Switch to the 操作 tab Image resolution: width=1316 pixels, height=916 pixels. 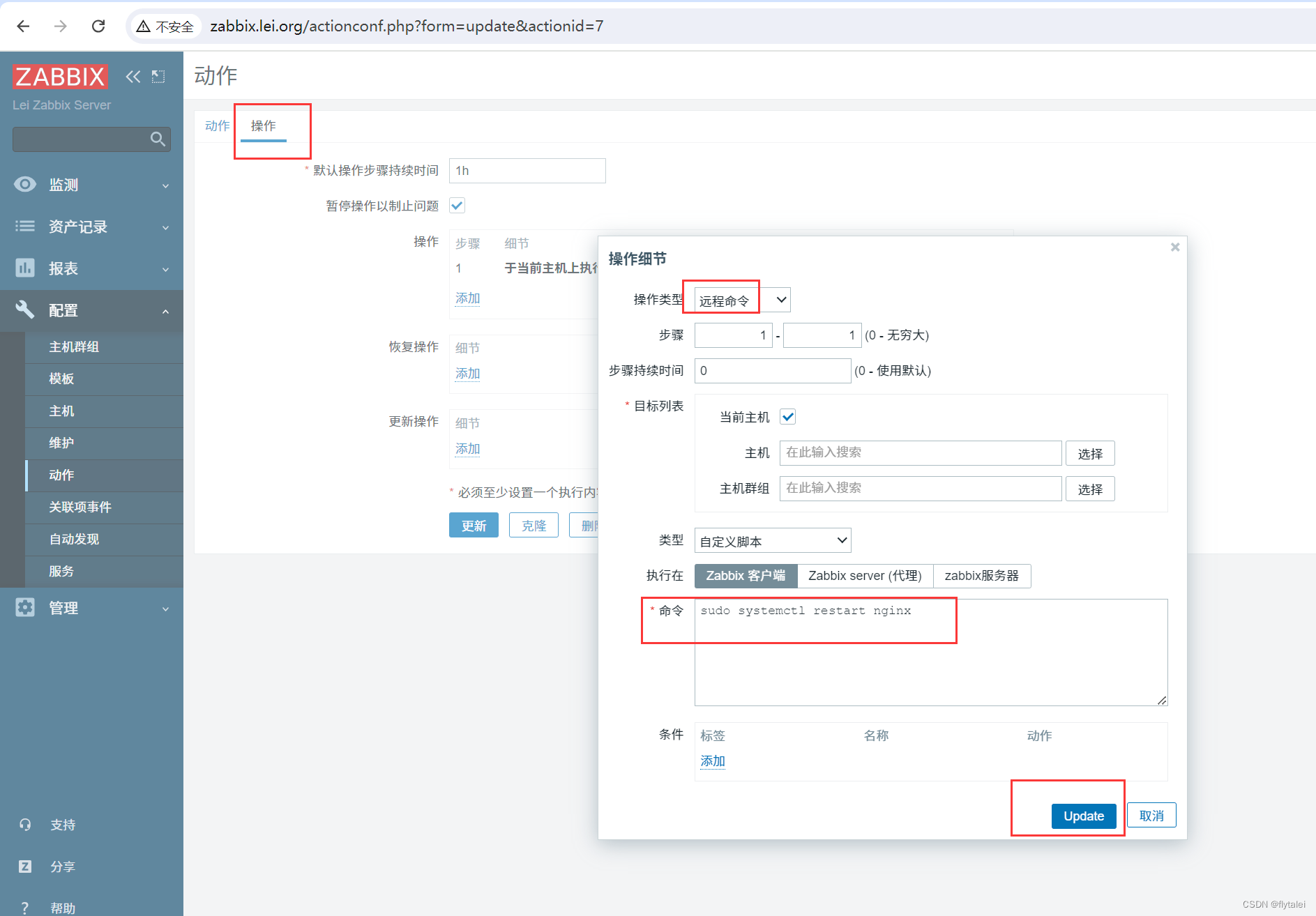tap(263, 125)
